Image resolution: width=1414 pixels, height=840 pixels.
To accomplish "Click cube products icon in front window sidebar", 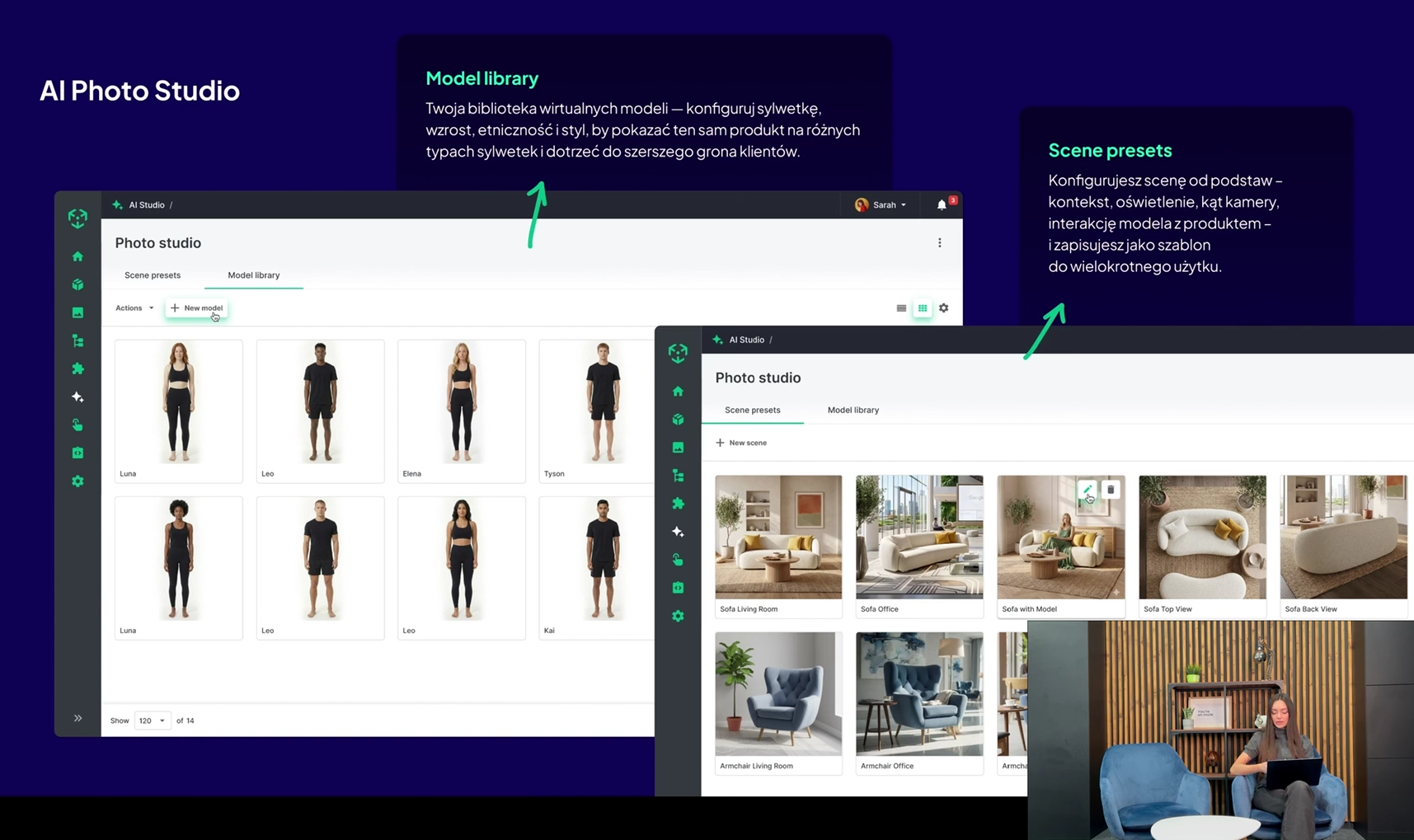I will (x=678, y=419).
